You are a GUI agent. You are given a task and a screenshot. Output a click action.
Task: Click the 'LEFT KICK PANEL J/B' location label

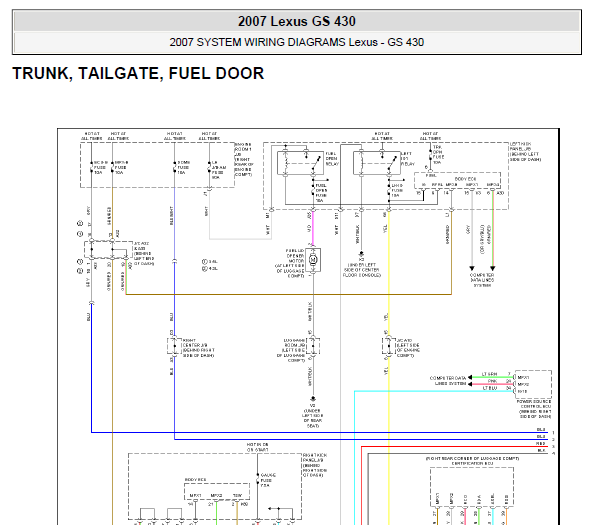point(525,152)
